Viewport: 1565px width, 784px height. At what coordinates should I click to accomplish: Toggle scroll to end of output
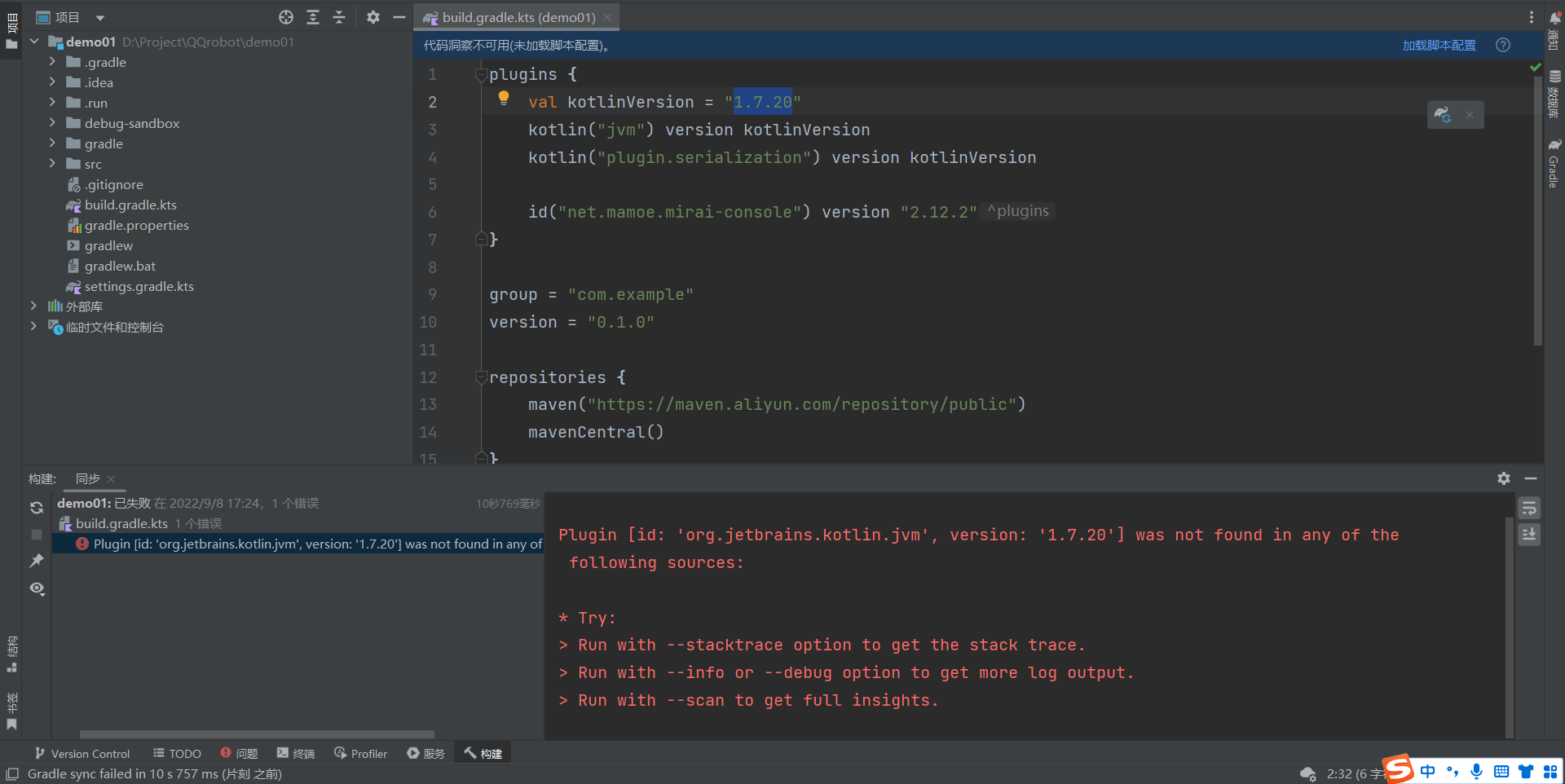(x=1529, y=535)
